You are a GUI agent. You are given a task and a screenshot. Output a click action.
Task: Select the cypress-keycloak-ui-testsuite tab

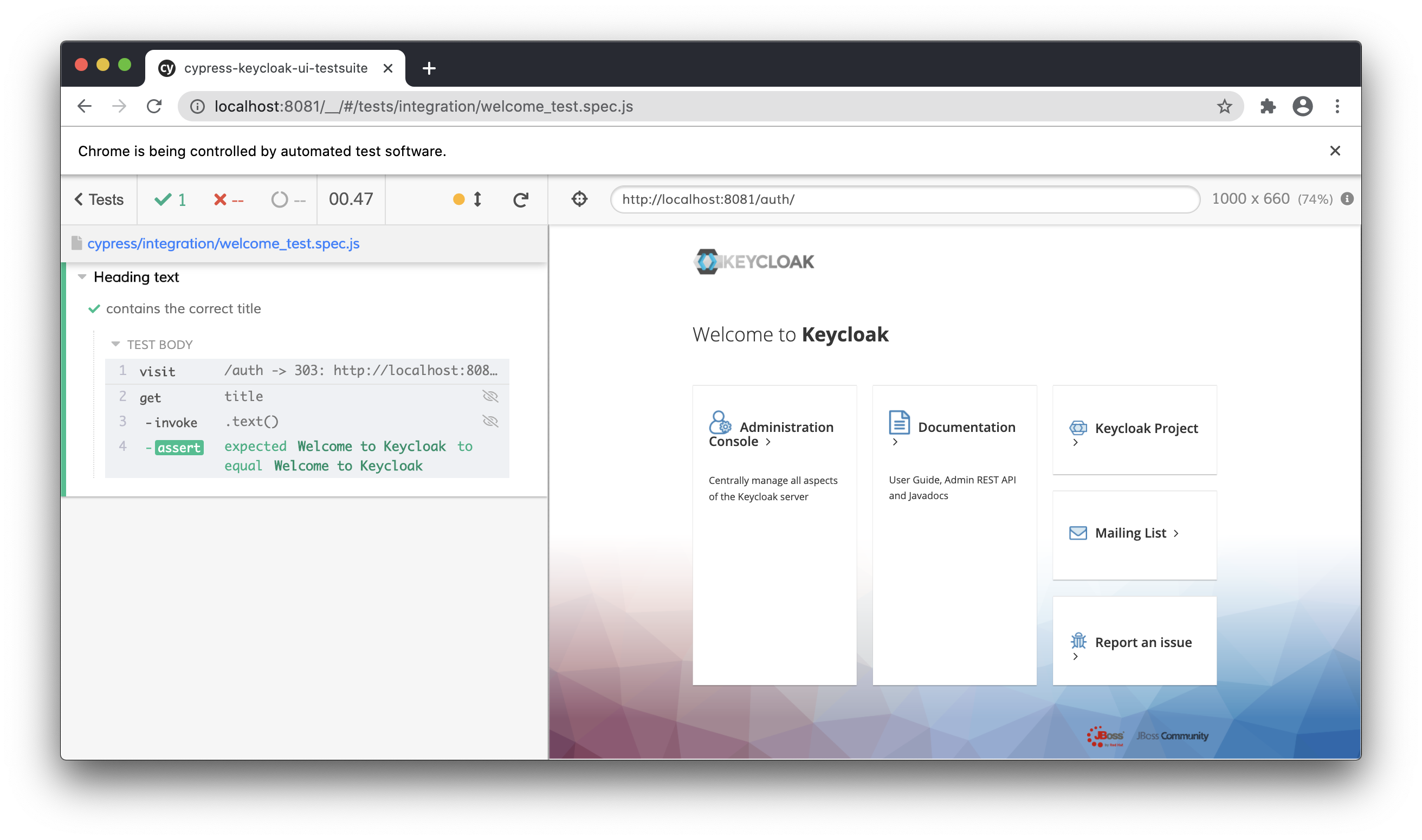[275, 68]
